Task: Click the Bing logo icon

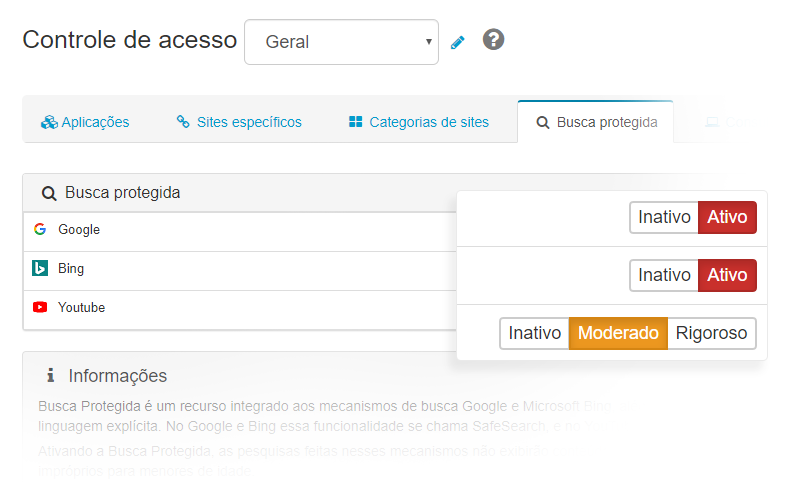Action: point(40,269)
